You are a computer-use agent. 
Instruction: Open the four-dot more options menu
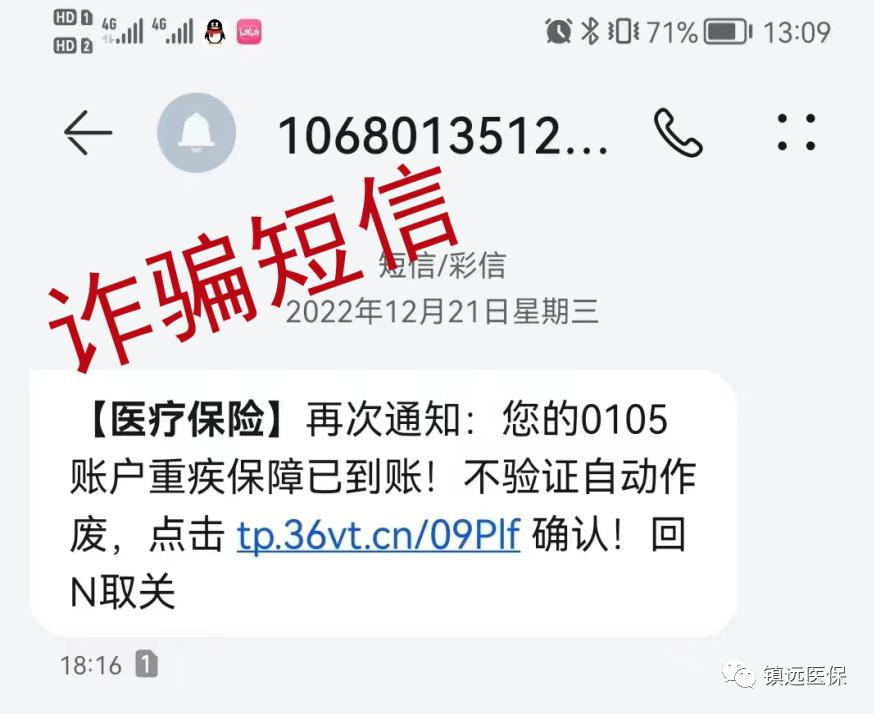click(796, 132)
